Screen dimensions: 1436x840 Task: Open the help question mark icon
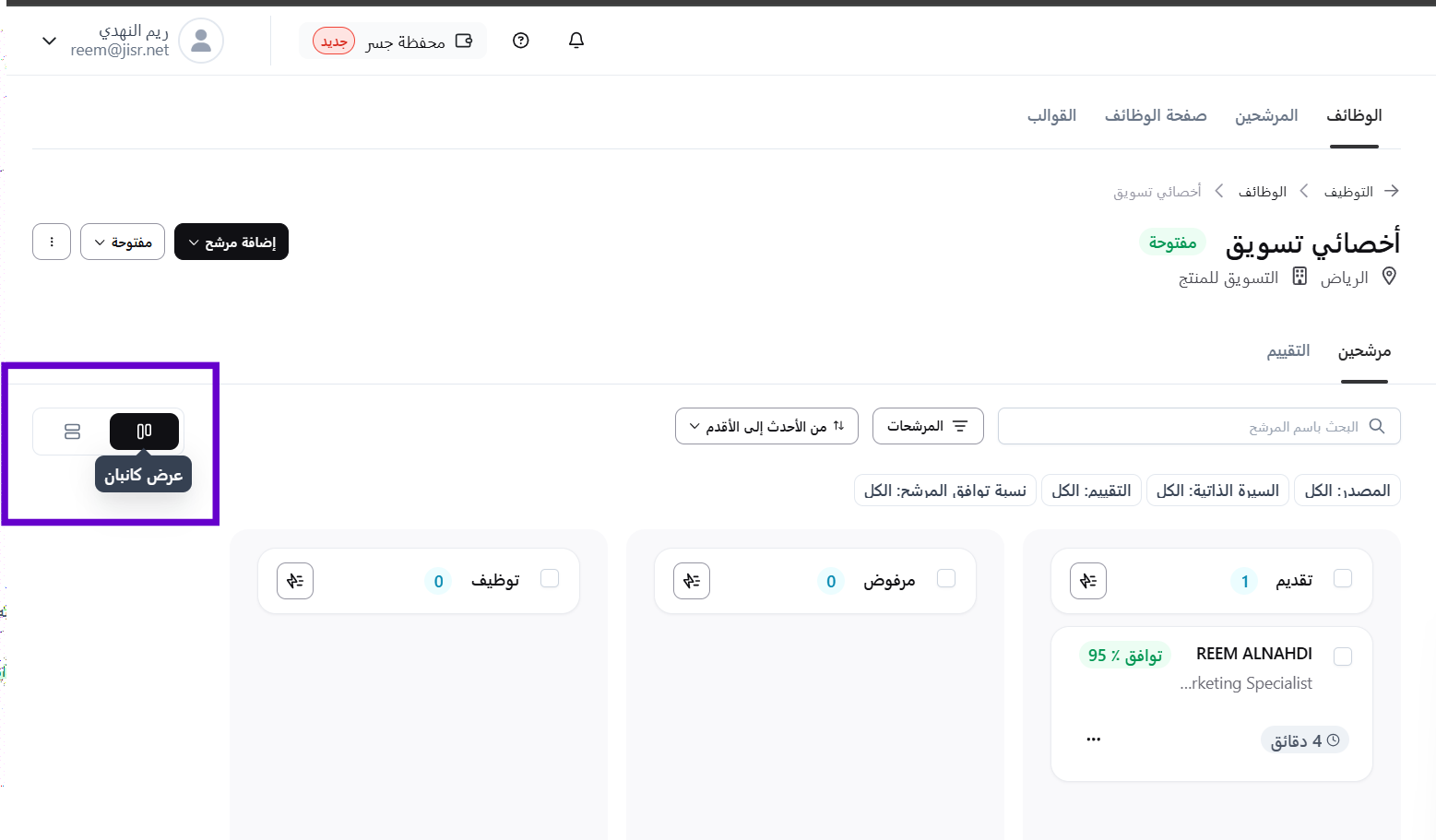click(x=521, y=41)
